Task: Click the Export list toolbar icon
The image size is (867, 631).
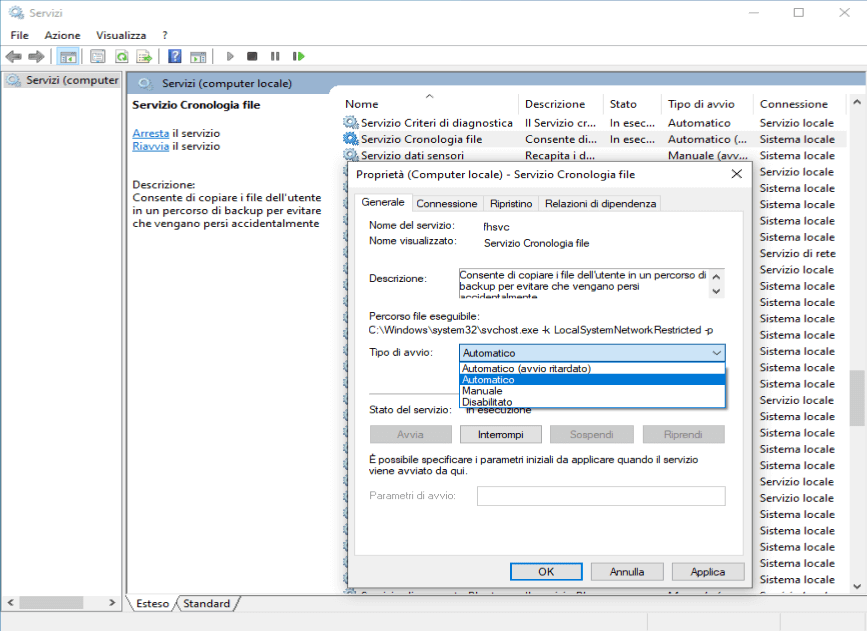Action: tap(144, 57)
